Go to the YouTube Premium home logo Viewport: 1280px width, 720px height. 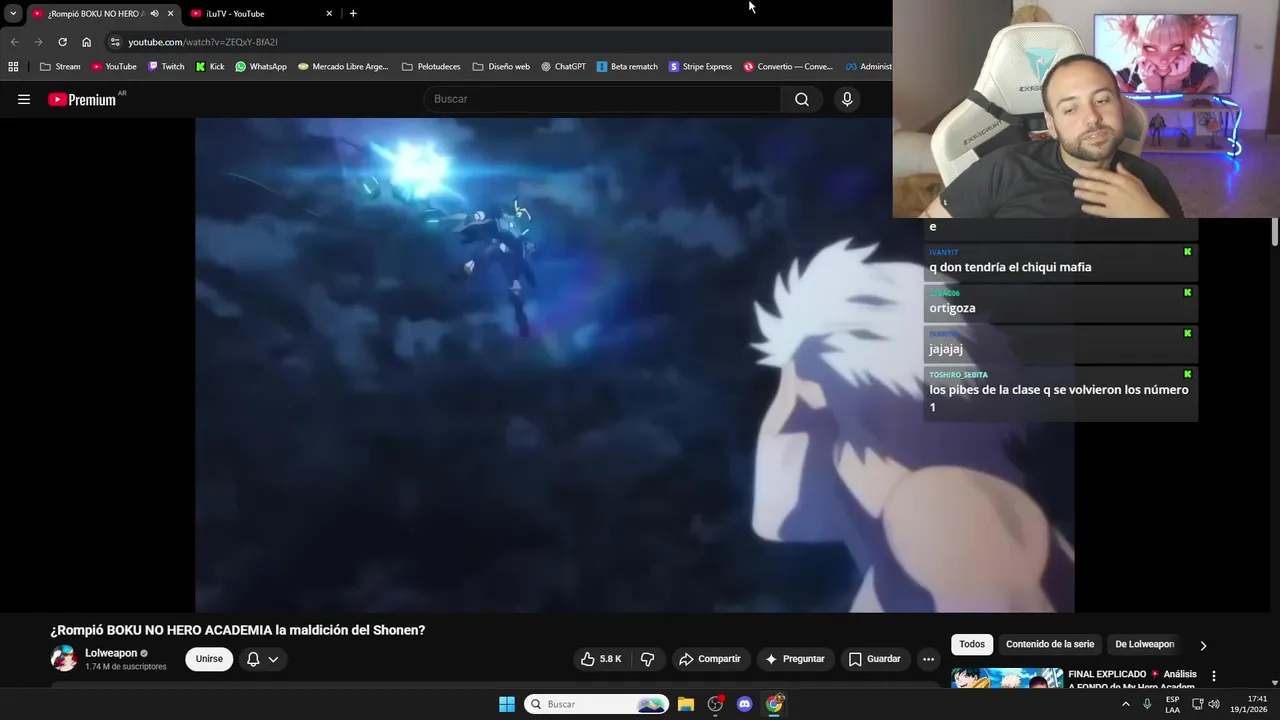click(x=82, y=99)
